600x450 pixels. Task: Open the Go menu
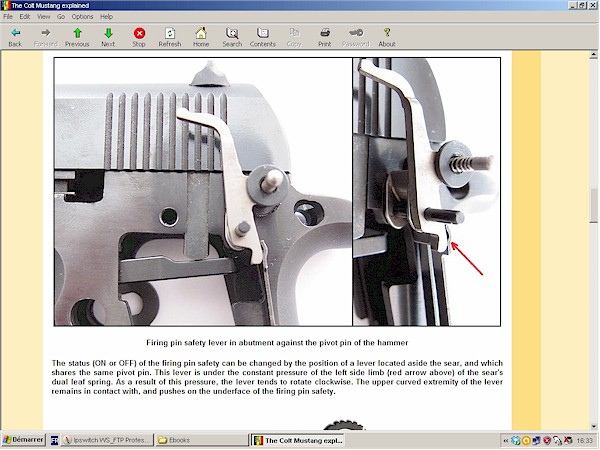[x=61, y=16]
